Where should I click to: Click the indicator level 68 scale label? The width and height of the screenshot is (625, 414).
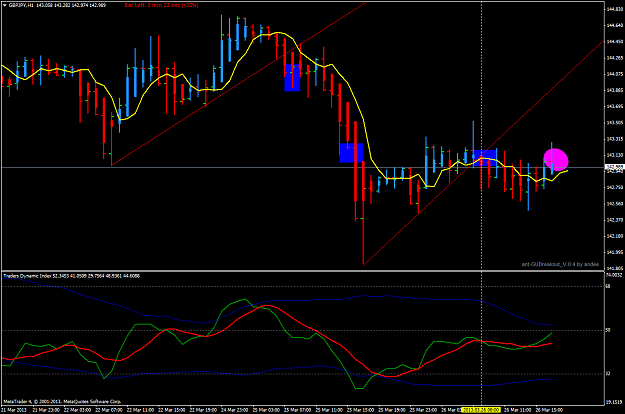point(608,286)
